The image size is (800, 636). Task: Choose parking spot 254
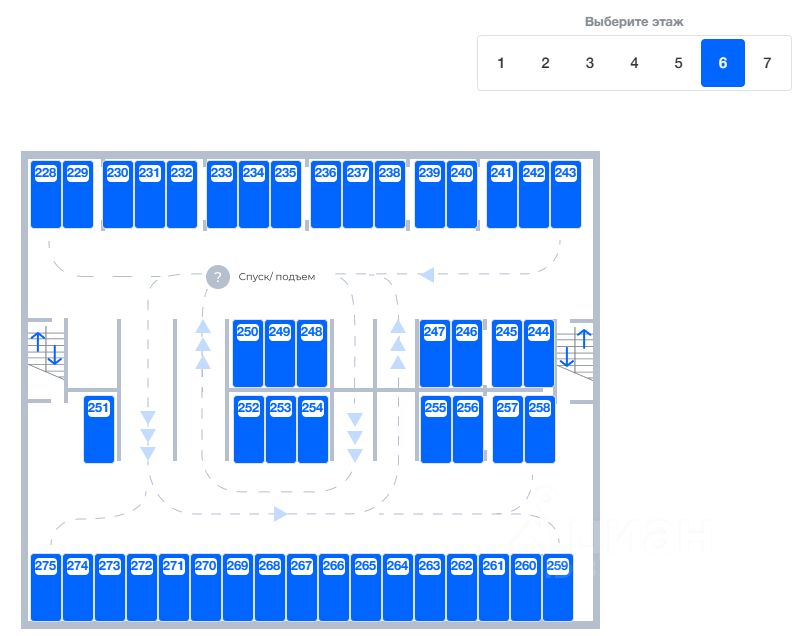[x=313, y=429]
